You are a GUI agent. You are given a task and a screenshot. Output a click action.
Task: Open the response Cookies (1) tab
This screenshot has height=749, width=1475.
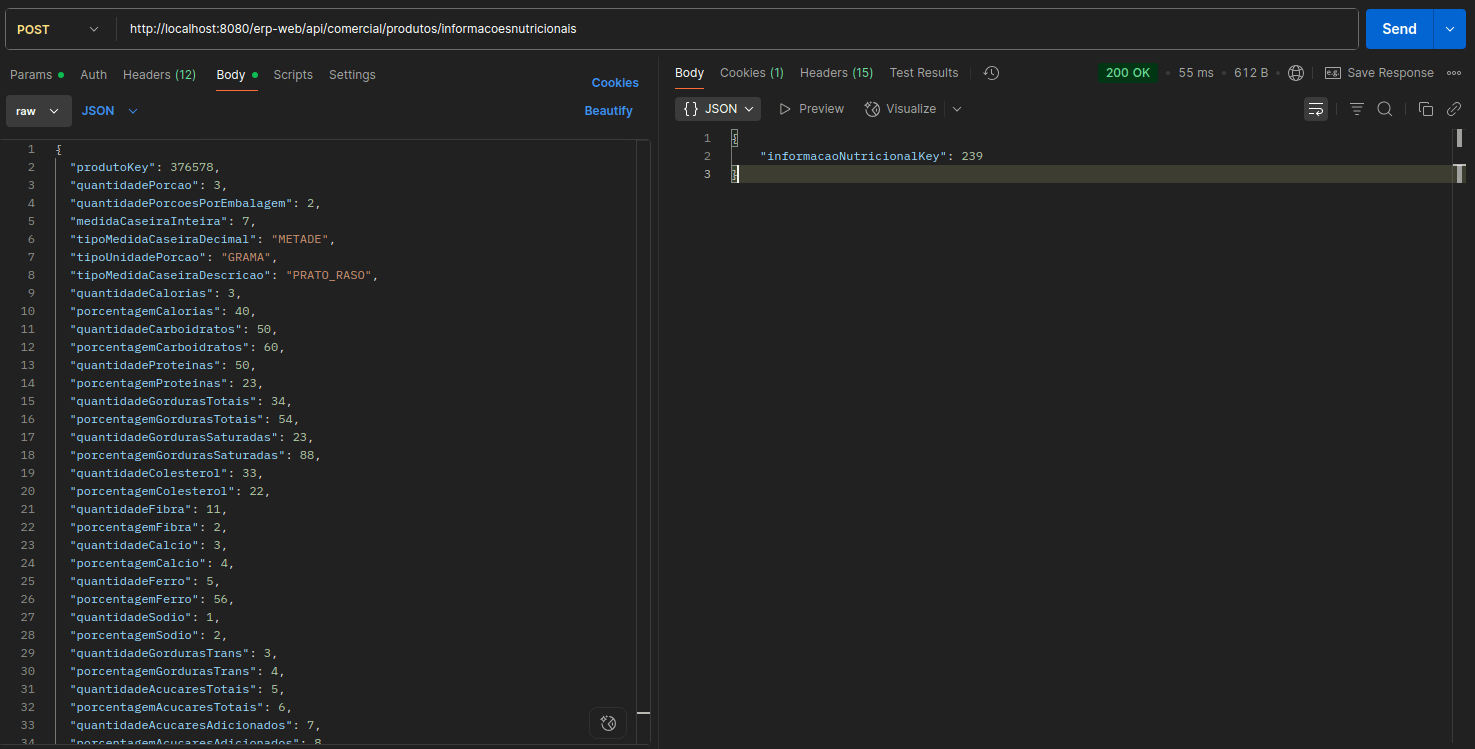(752, 73)
